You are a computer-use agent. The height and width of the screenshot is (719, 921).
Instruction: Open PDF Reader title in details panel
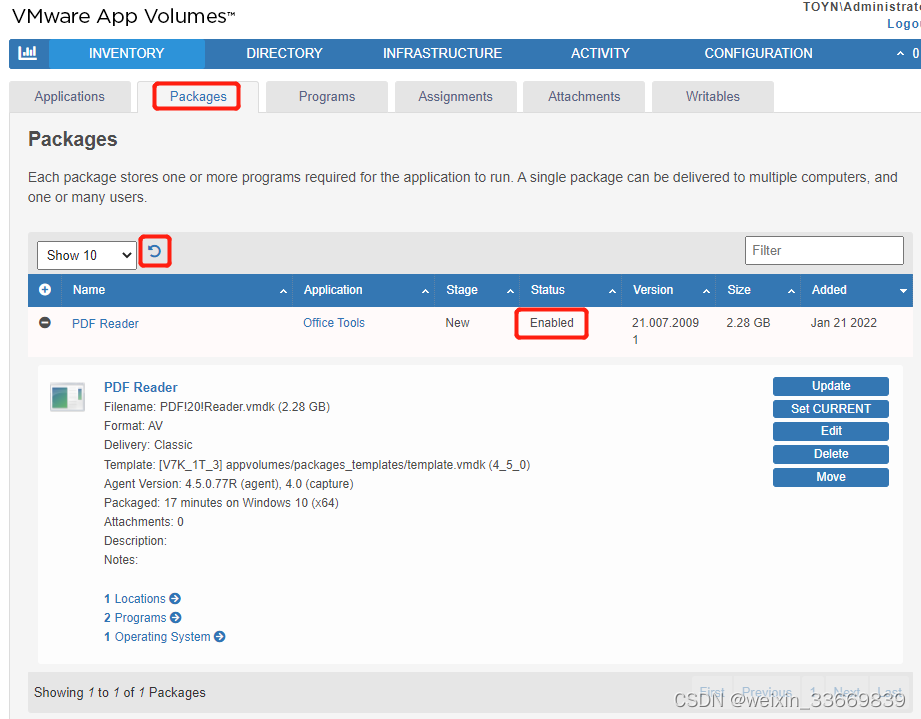coord(140,388)
